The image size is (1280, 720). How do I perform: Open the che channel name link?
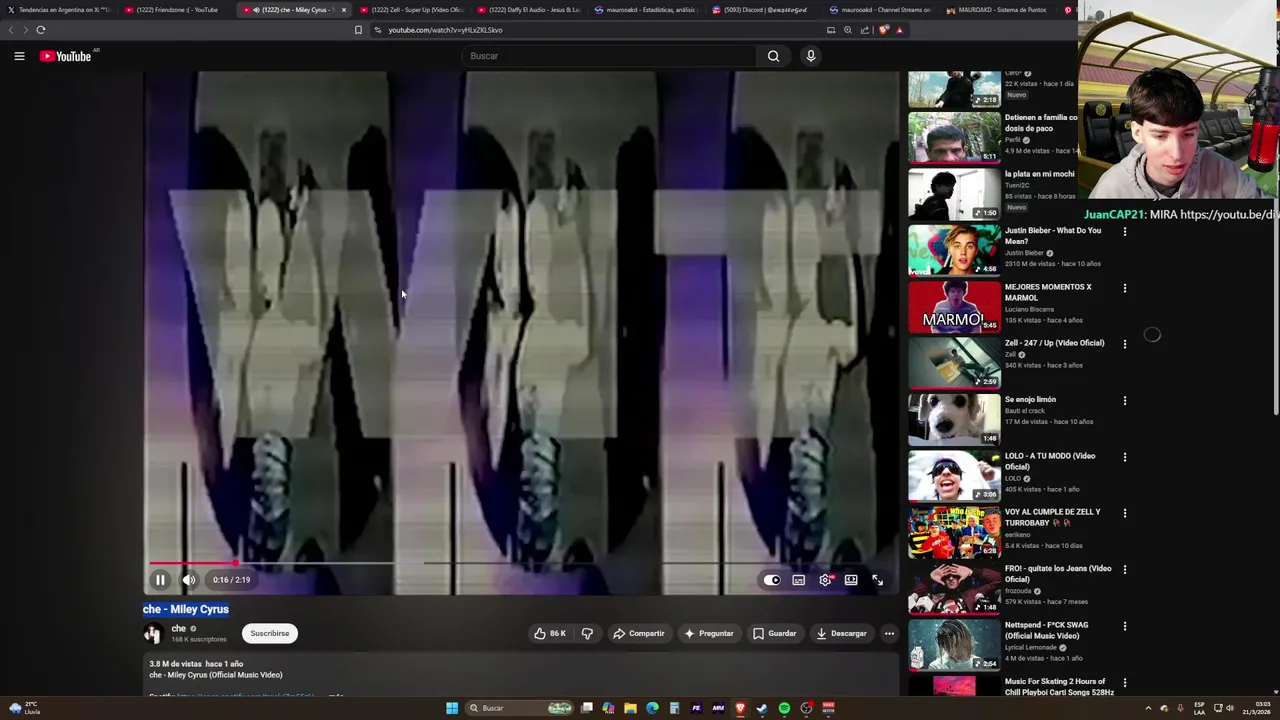coord(178,628)
